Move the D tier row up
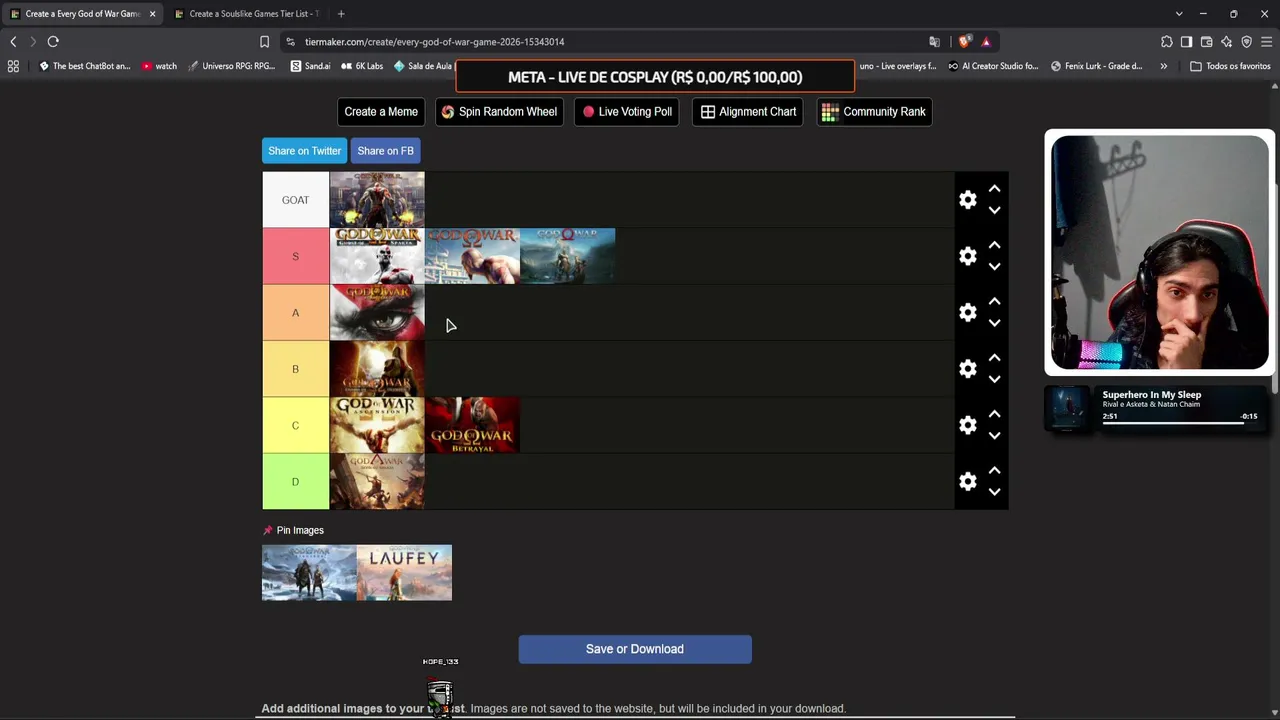This screenshot has width=1280, height=720. pos(994,470)
